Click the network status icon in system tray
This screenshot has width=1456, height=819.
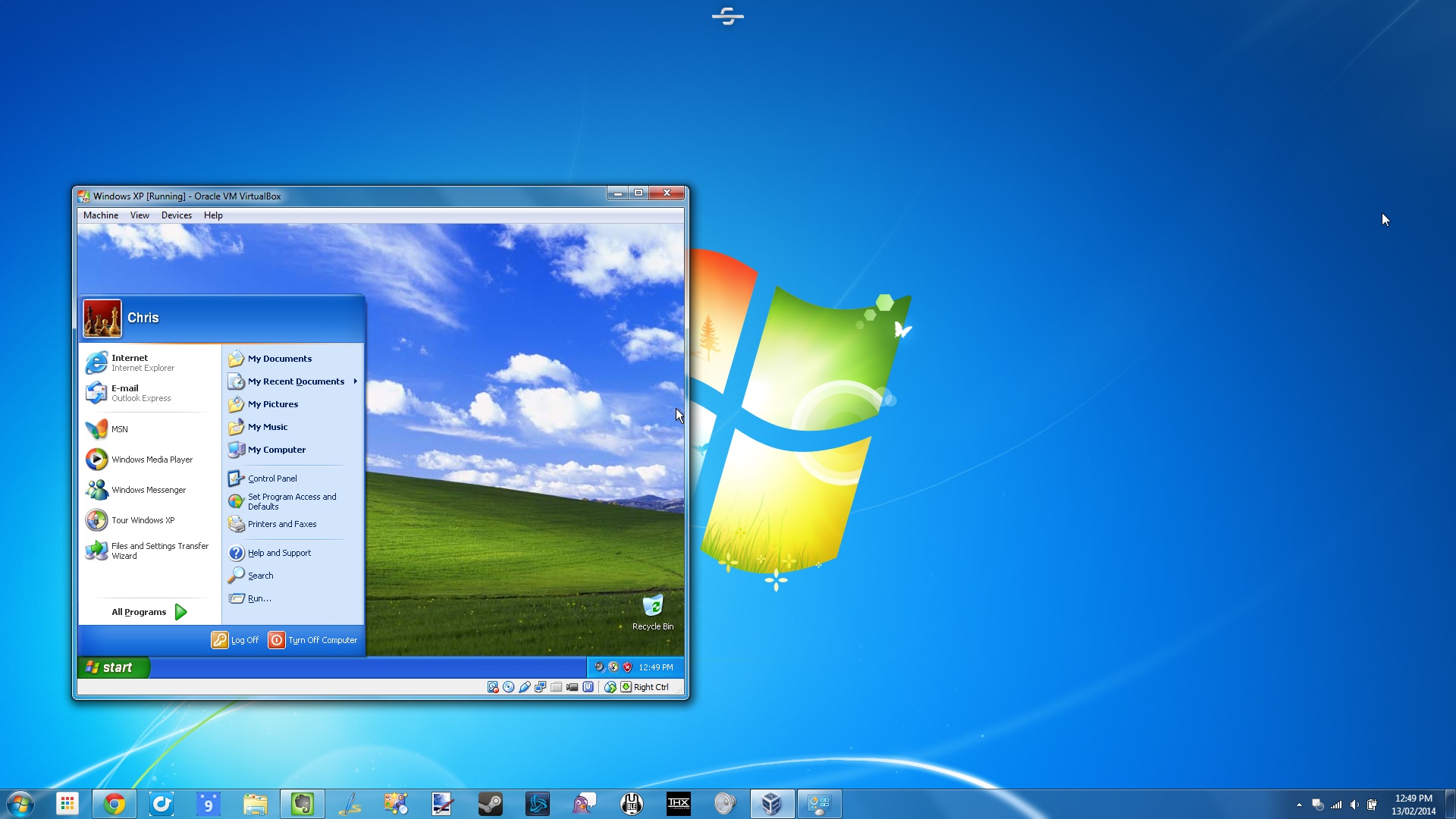pyautogui.click(x=1337, y=804)
